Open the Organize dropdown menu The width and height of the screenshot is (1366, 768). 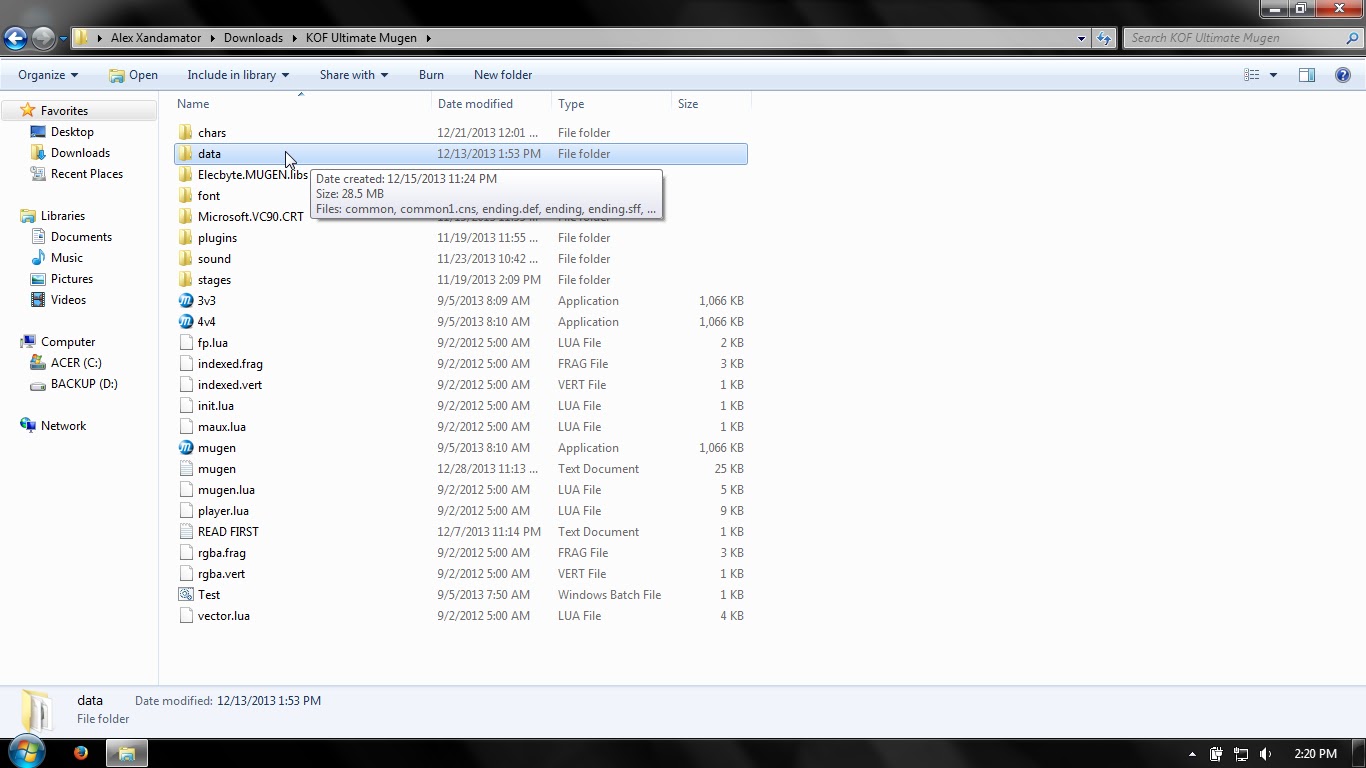coord(47,74)
